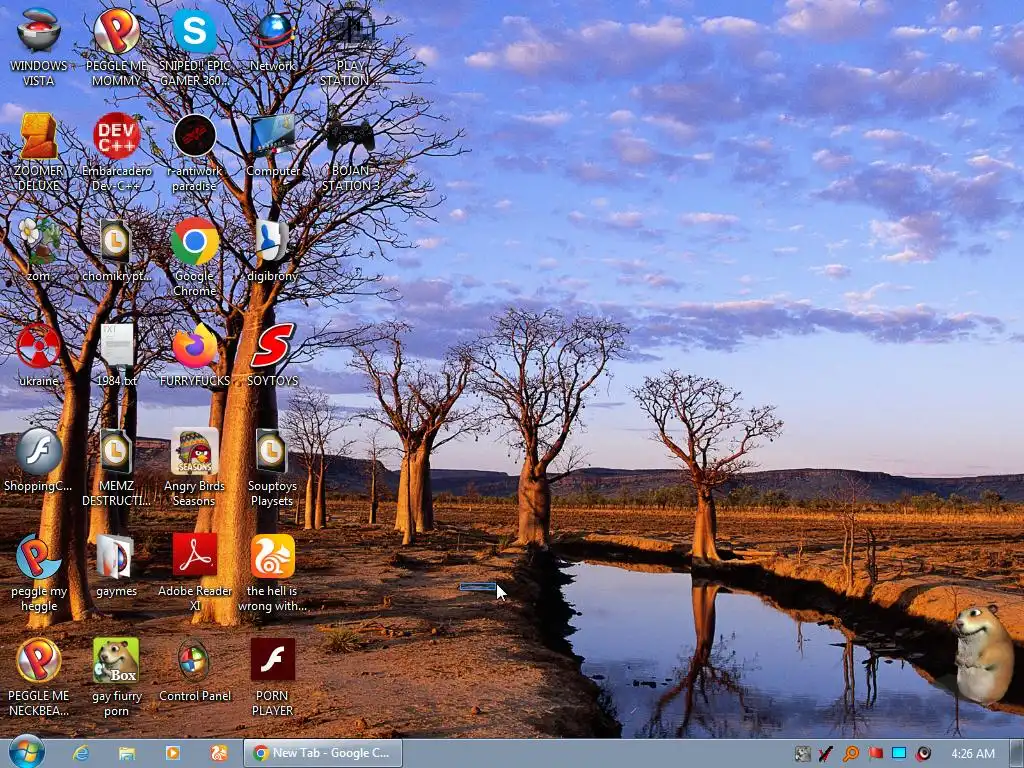
Task: Select the peggle my heggle icon
Action: (x=39, y=572)
